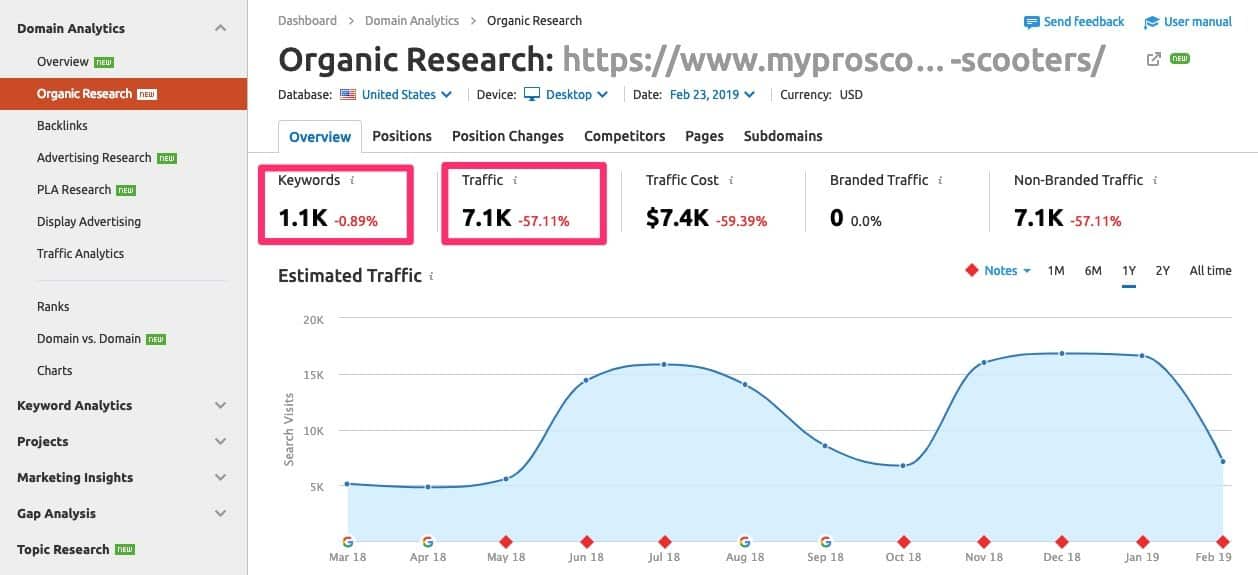This screenshot has height=575, width=1258.
Task: Click the Google update marker at Sep 18
Action: point(825,541)
